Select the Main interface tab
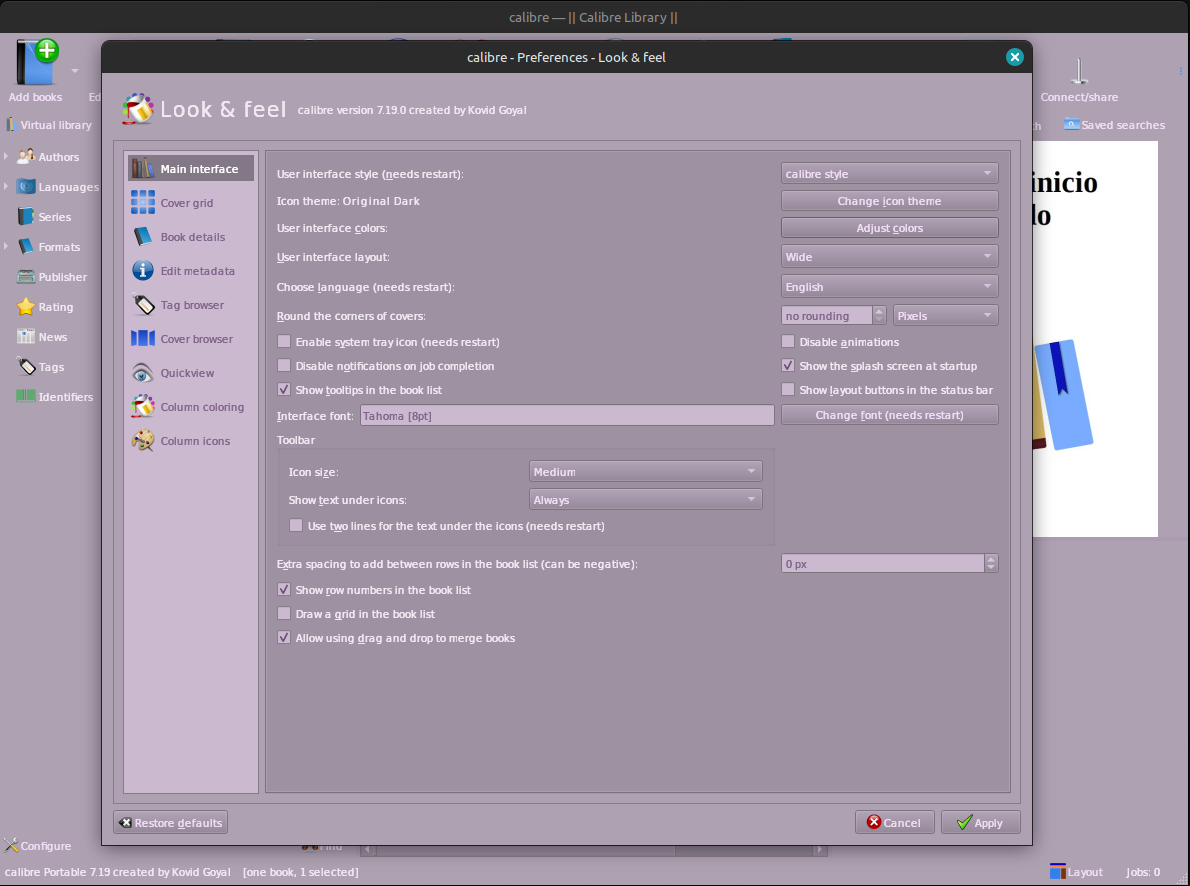 point(190,169)
